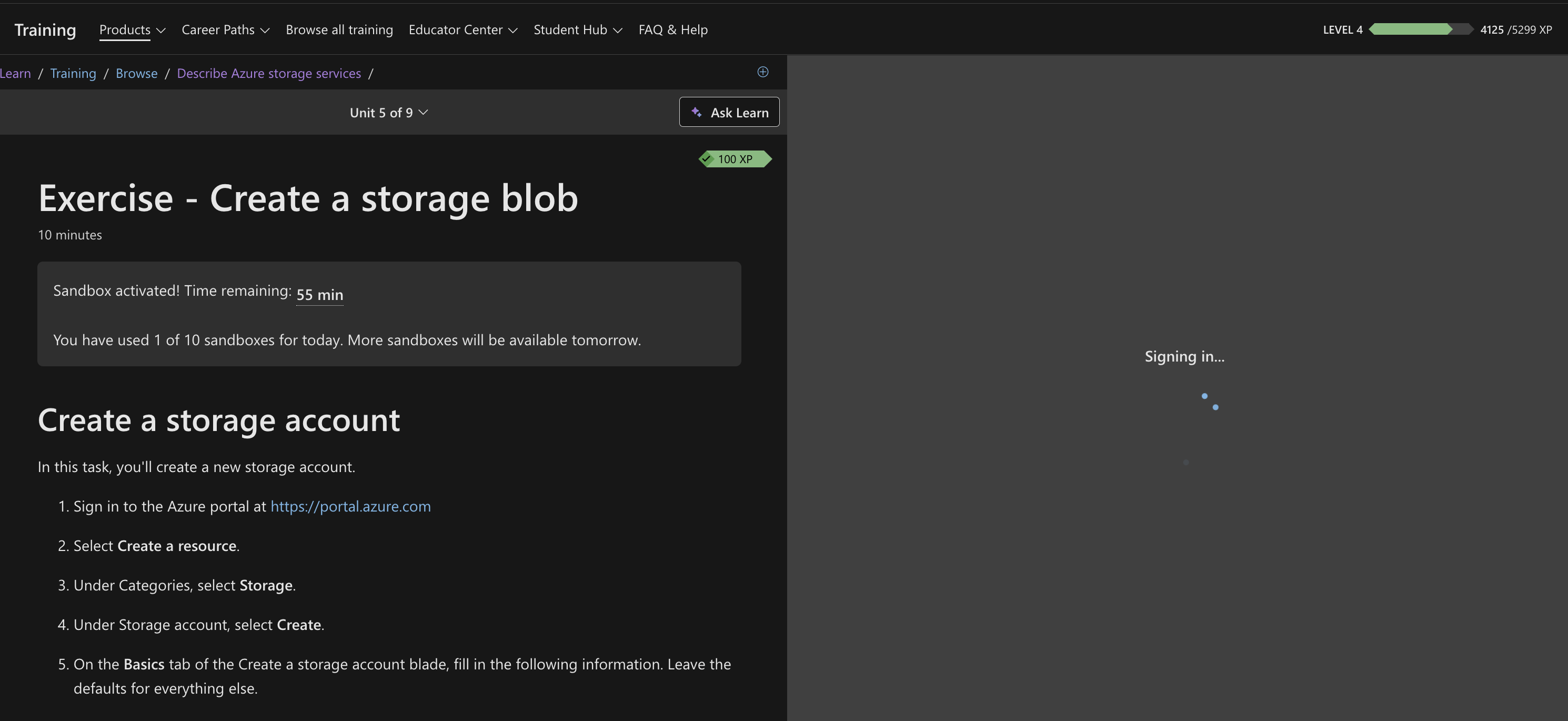The height and width of the screenshot is (721, 1568).
Task: Open the Training breadcrumb link
Action: tap(73, 73)
